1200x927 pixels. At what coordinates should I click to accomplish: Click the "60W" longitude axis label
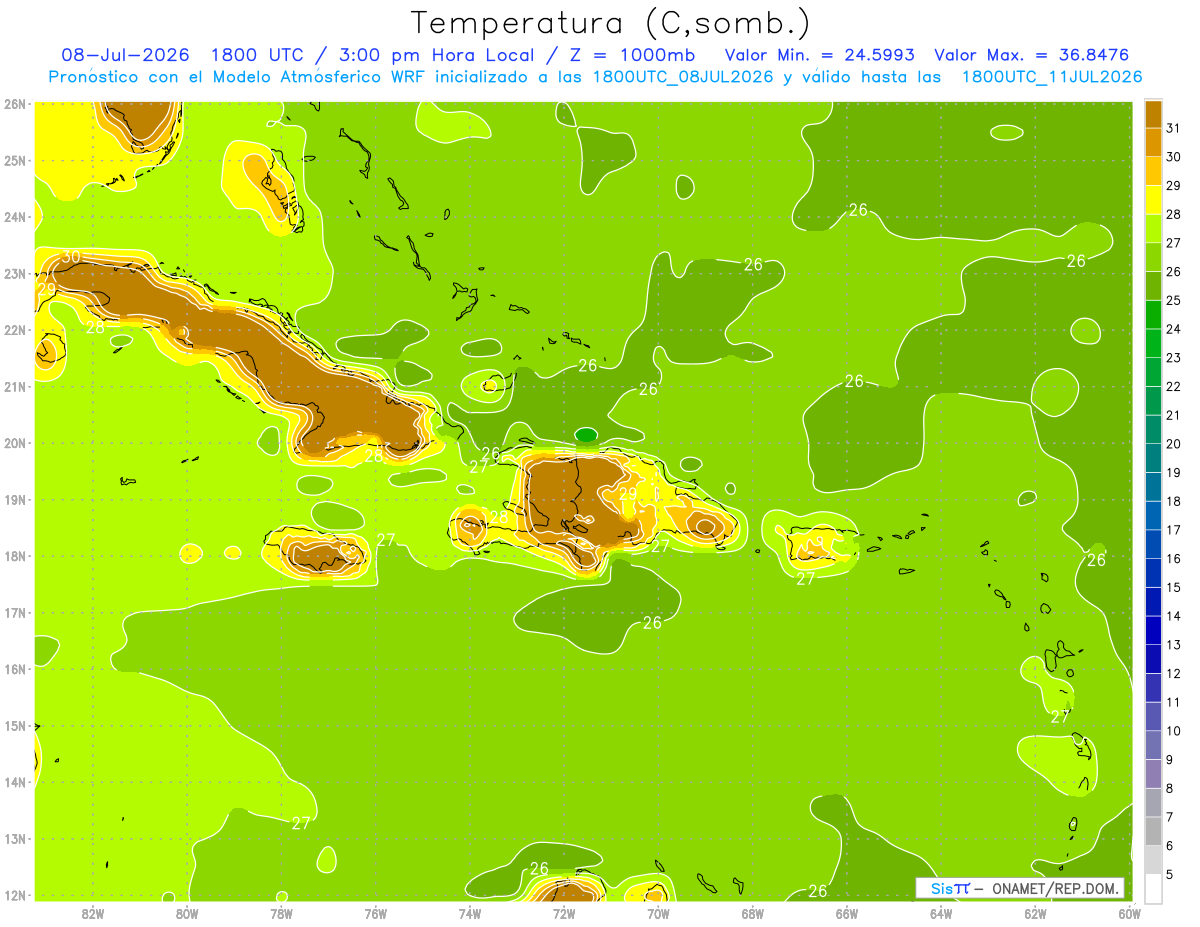point(1129,913)
